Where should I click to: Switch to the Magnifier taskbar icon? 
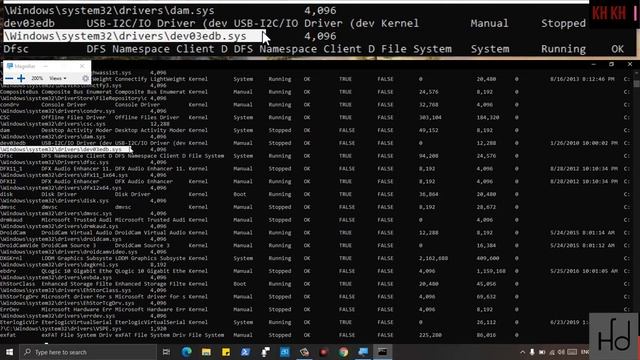pos(363,352)
